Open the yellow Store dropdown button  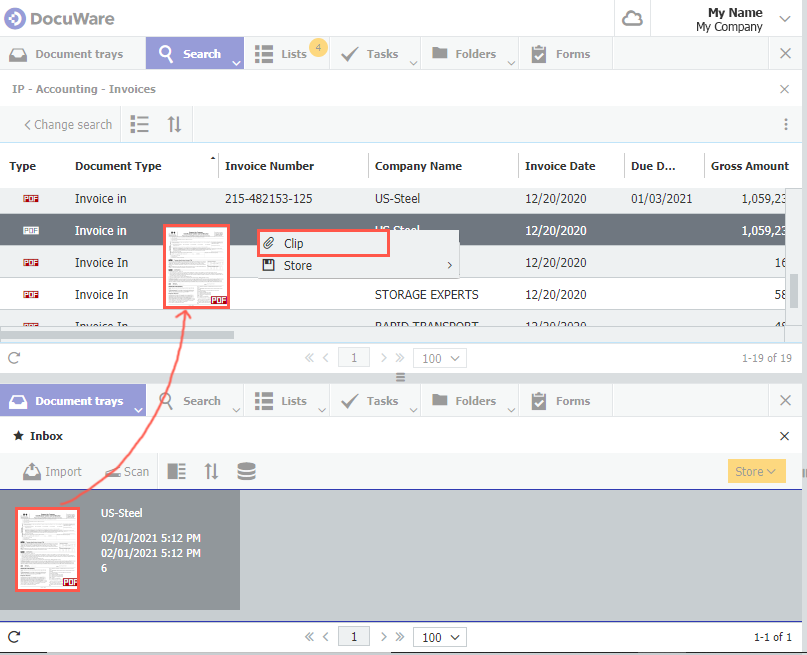tap(756, 471)
